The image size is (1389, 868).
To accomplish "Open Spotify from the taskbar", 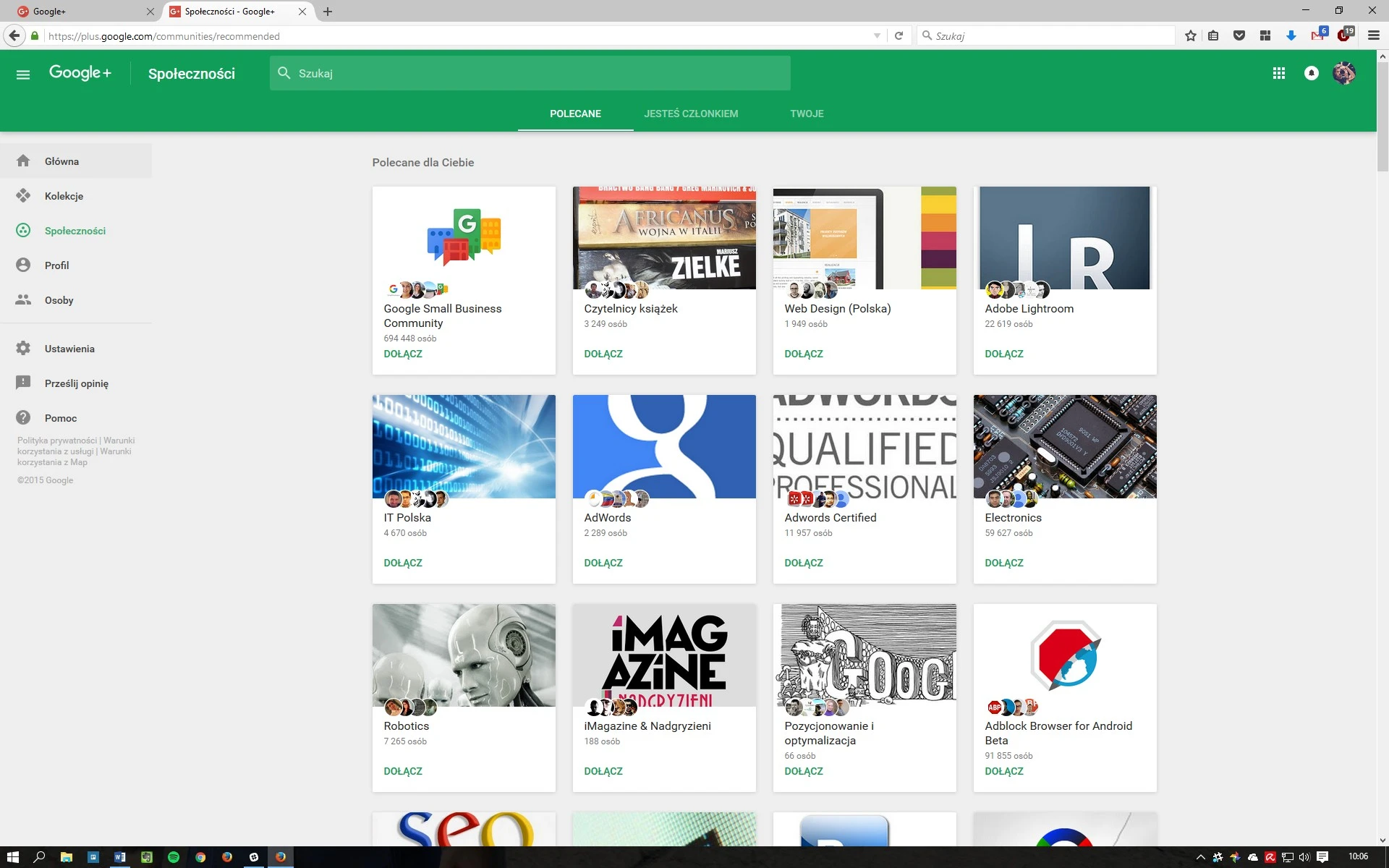I will coord(174,857).
